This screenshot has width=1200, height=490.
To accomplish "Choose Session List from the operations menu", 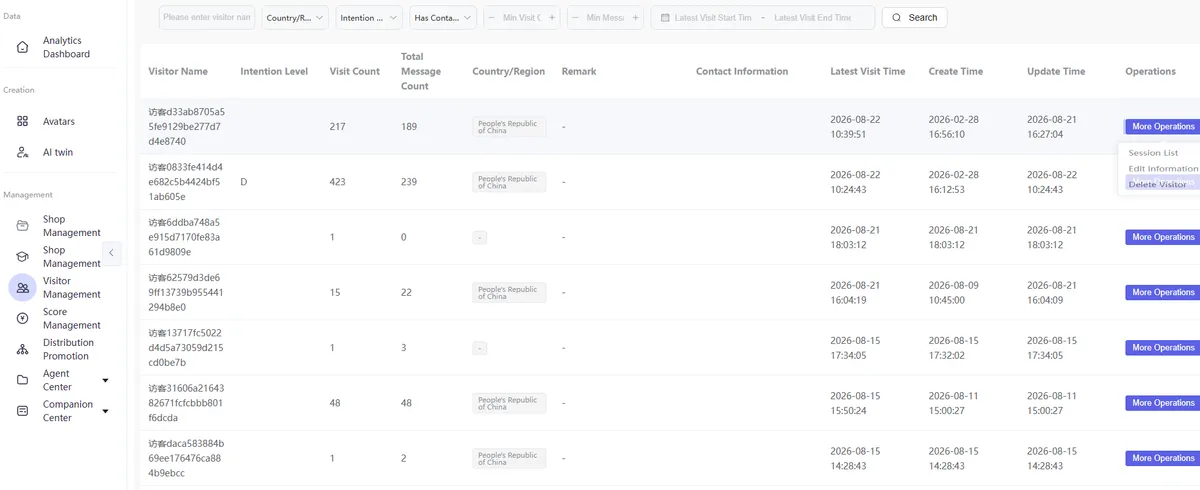I will tap(1153, 153).
